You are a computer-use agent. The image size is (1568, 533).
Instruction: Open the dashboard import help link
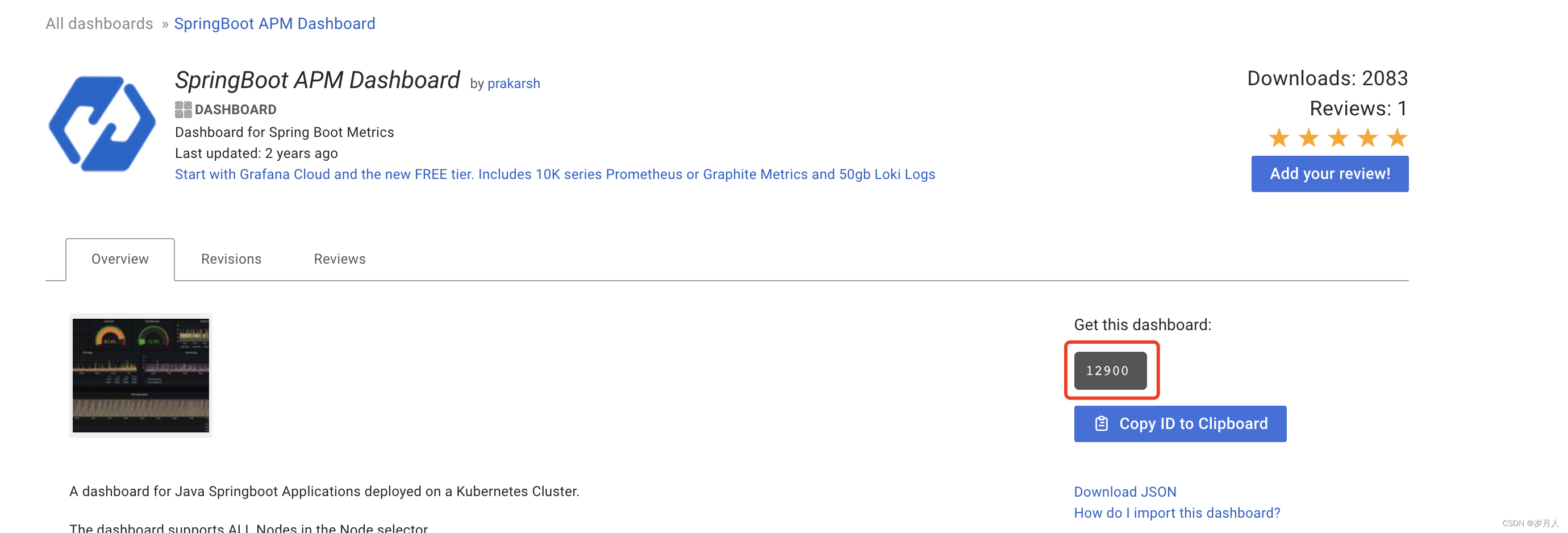[x=1177, y=513]
